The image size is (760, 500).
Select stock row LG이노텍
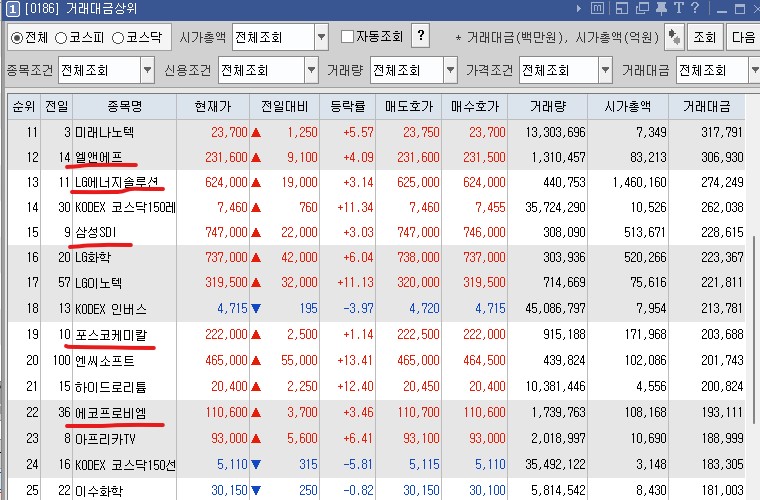point(376,282)
